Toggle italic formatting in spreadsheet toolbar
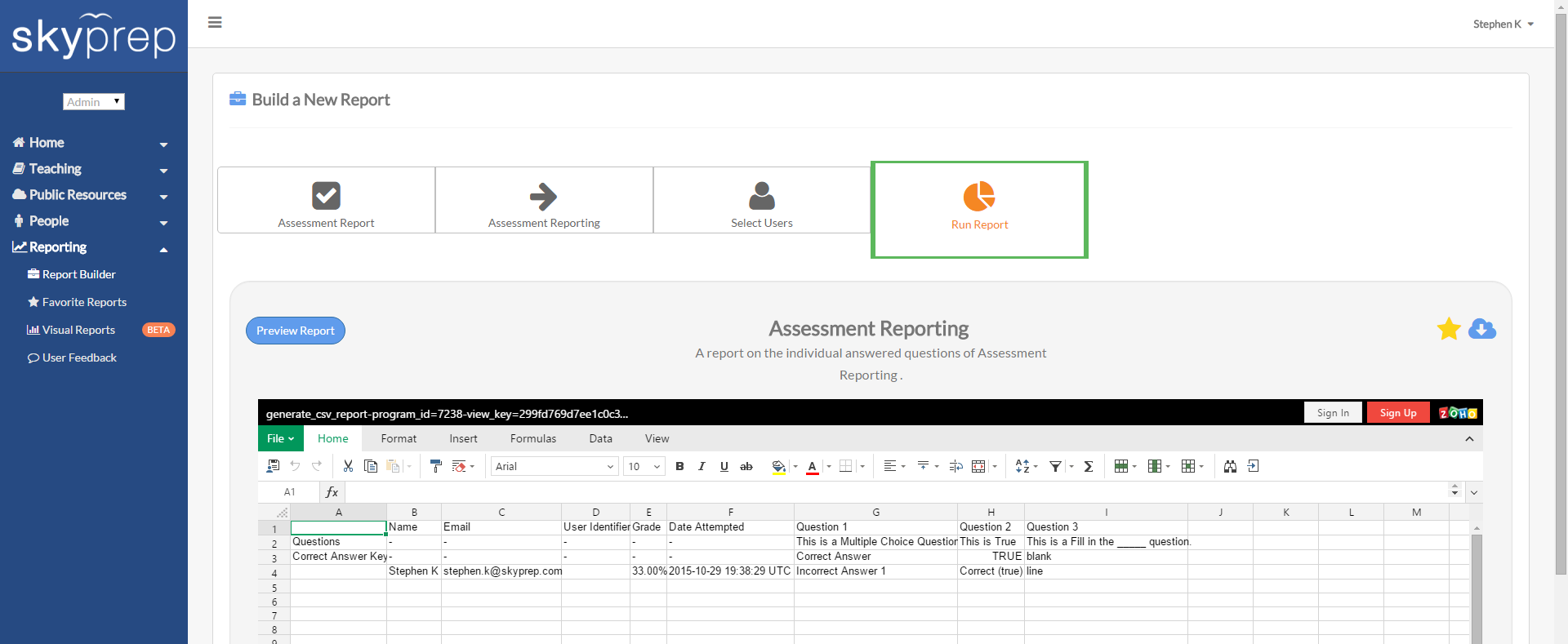This screenshot has height=644, width=1568. coord(702,466)
